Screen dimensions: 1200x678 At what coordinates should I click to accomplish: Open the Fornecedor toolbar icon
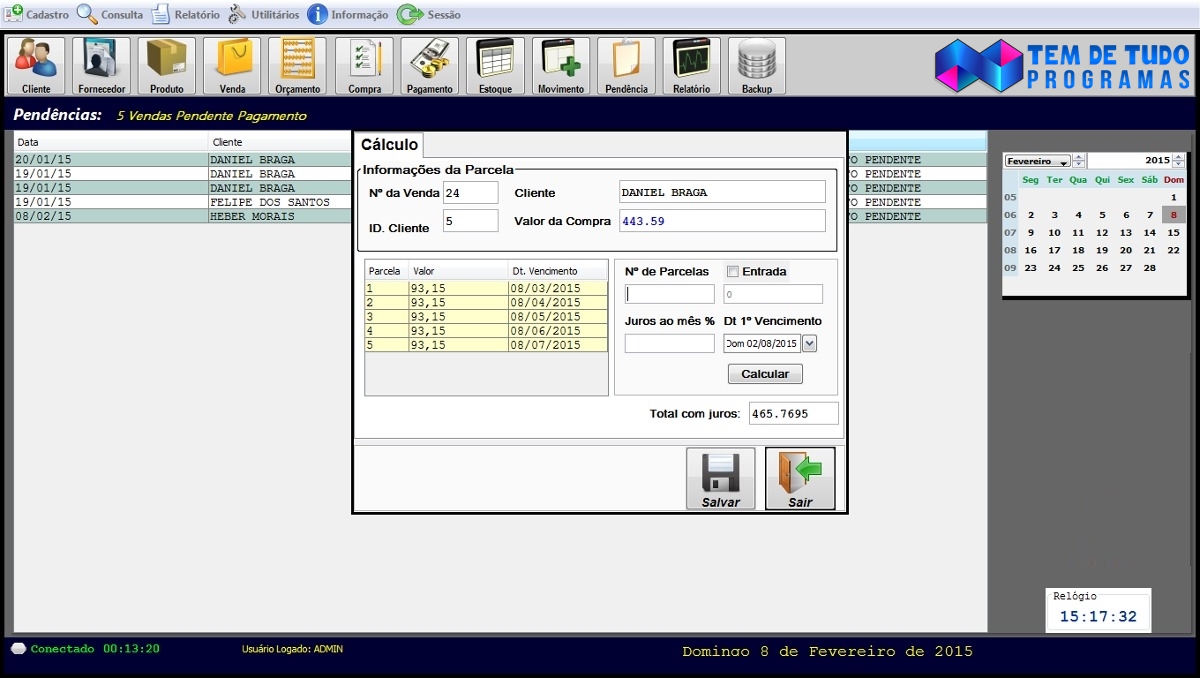coord(102,66)
